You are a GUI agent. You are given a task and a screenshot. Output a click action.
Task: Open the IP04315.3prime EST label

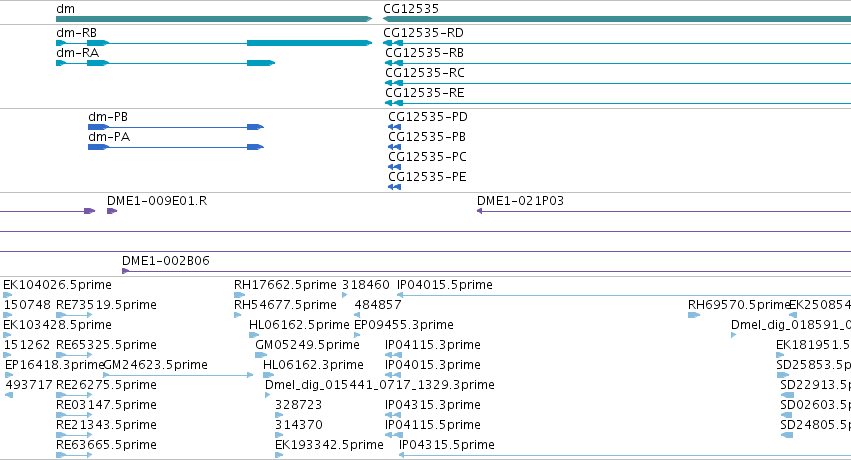(433, 405)
